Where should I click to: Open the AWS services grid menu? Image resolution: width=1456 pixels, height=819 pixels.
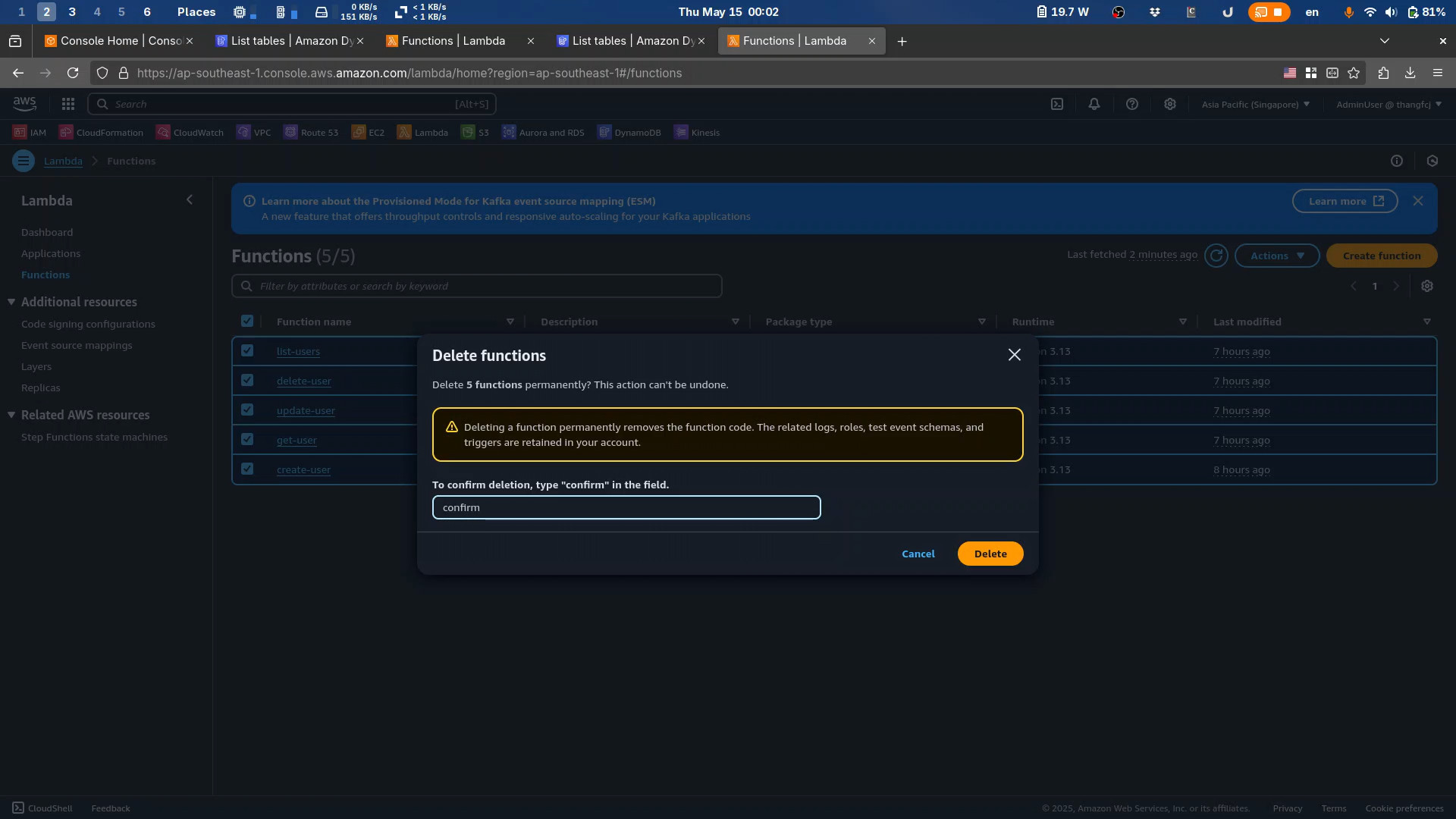point(68,104)
